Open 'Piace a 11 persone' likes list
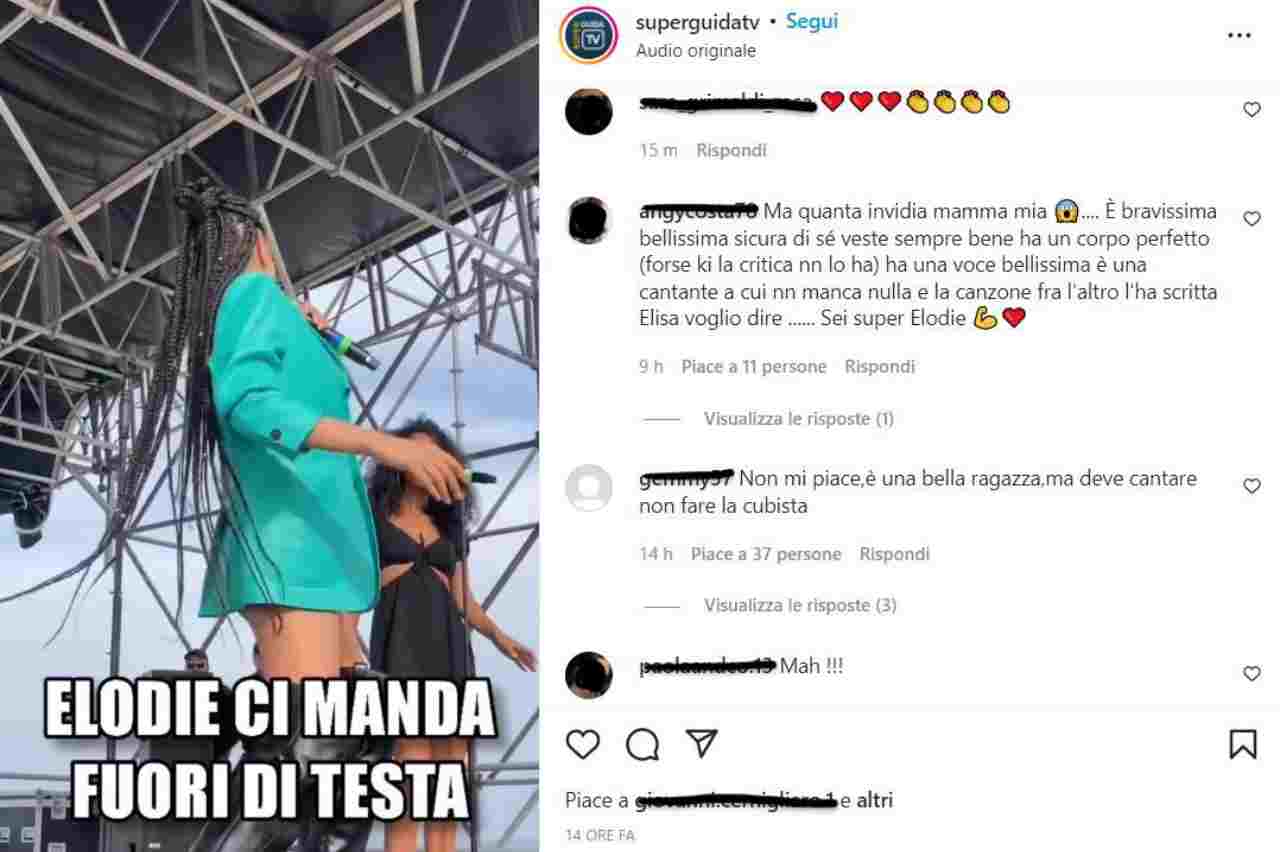Screen dimensions: 1280x852 point(754,367)
